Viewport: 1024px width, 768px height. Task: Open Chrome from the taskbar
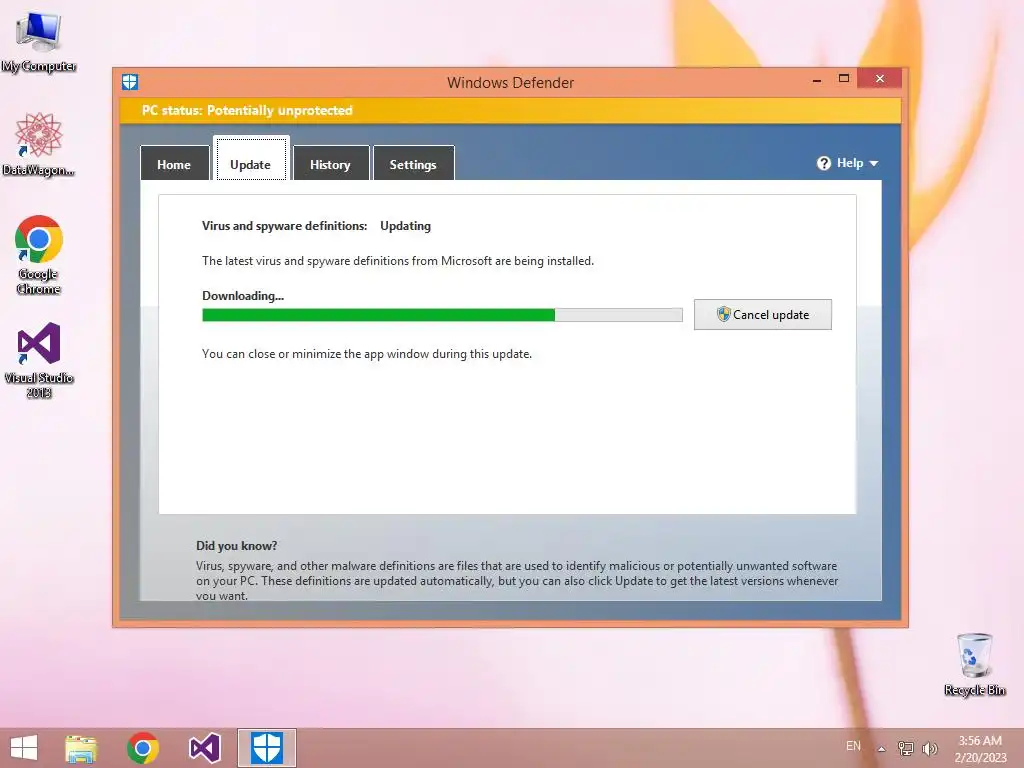(x=142, y=748)
